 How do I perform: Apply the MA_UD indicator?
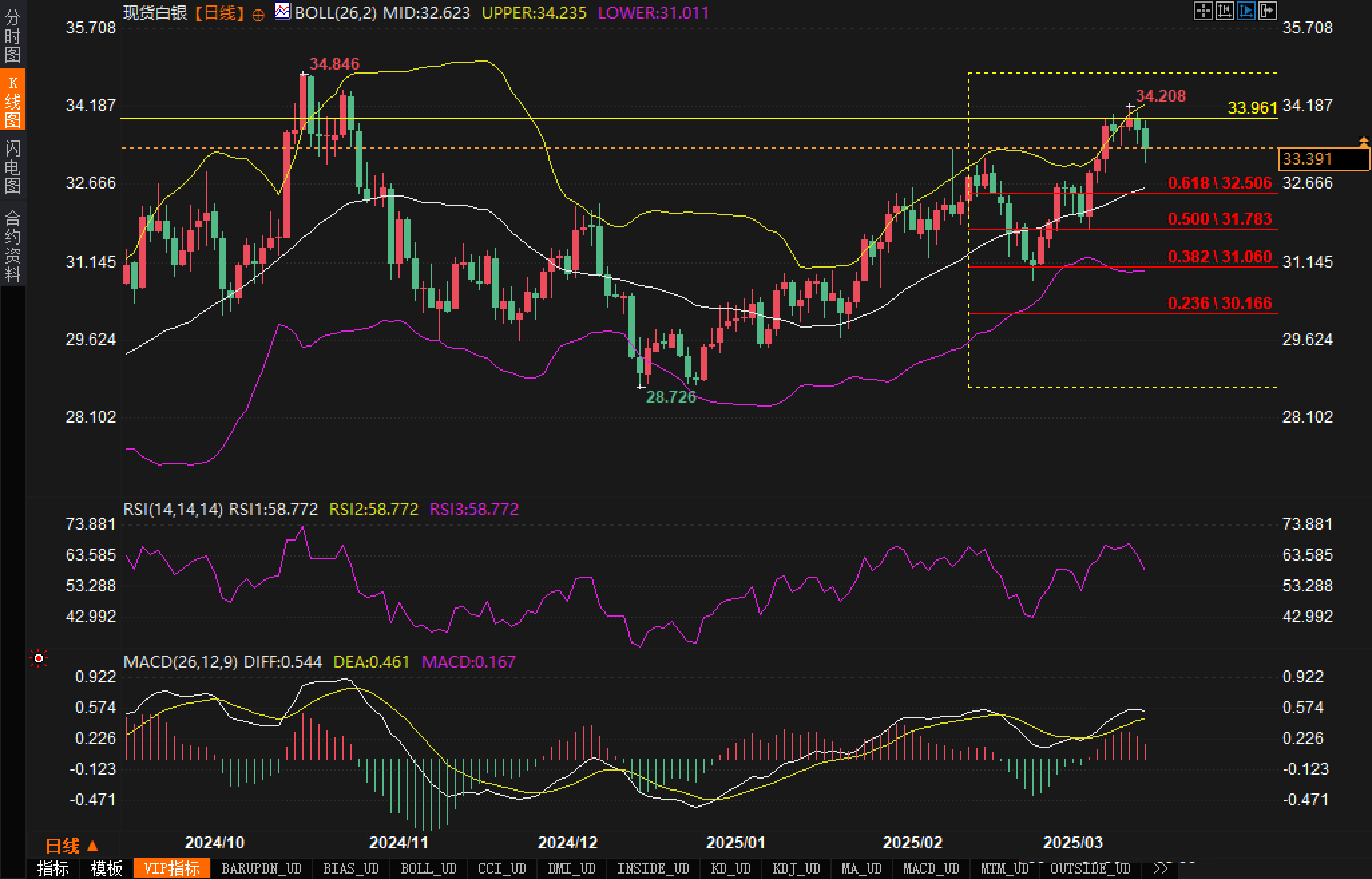[x=861, y=868]
